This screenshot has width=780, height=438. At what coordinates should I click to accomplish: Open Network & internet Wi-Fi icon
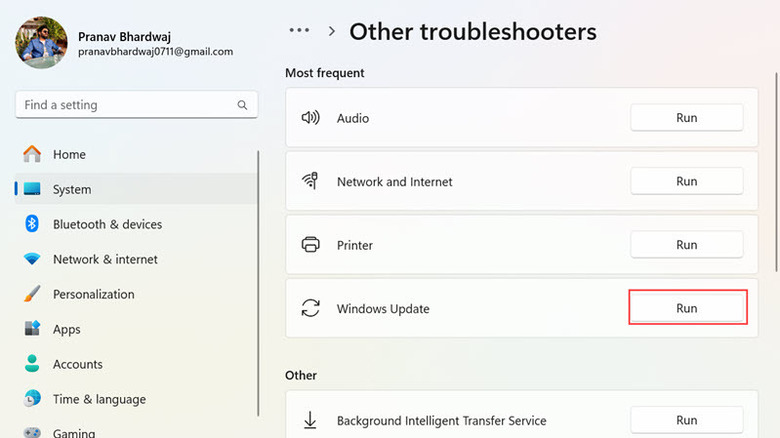tap(32, 259)
